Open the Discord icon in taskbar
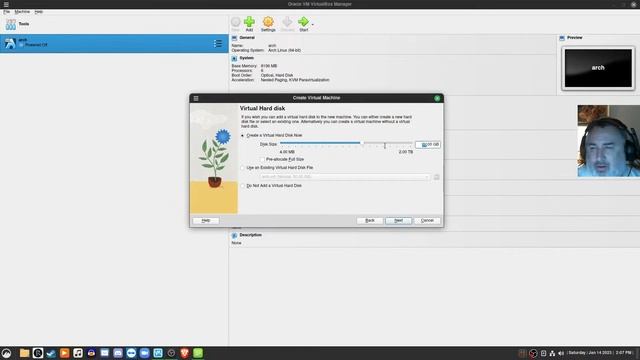 click(118, 353)
